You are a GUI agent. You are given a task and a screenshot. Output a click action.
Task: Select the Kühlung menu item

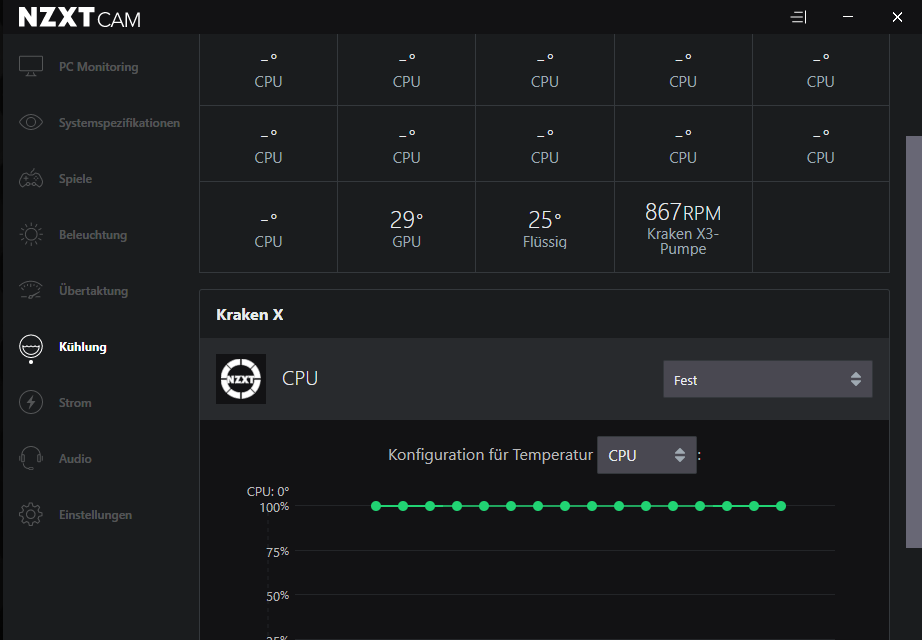point(83,346)
